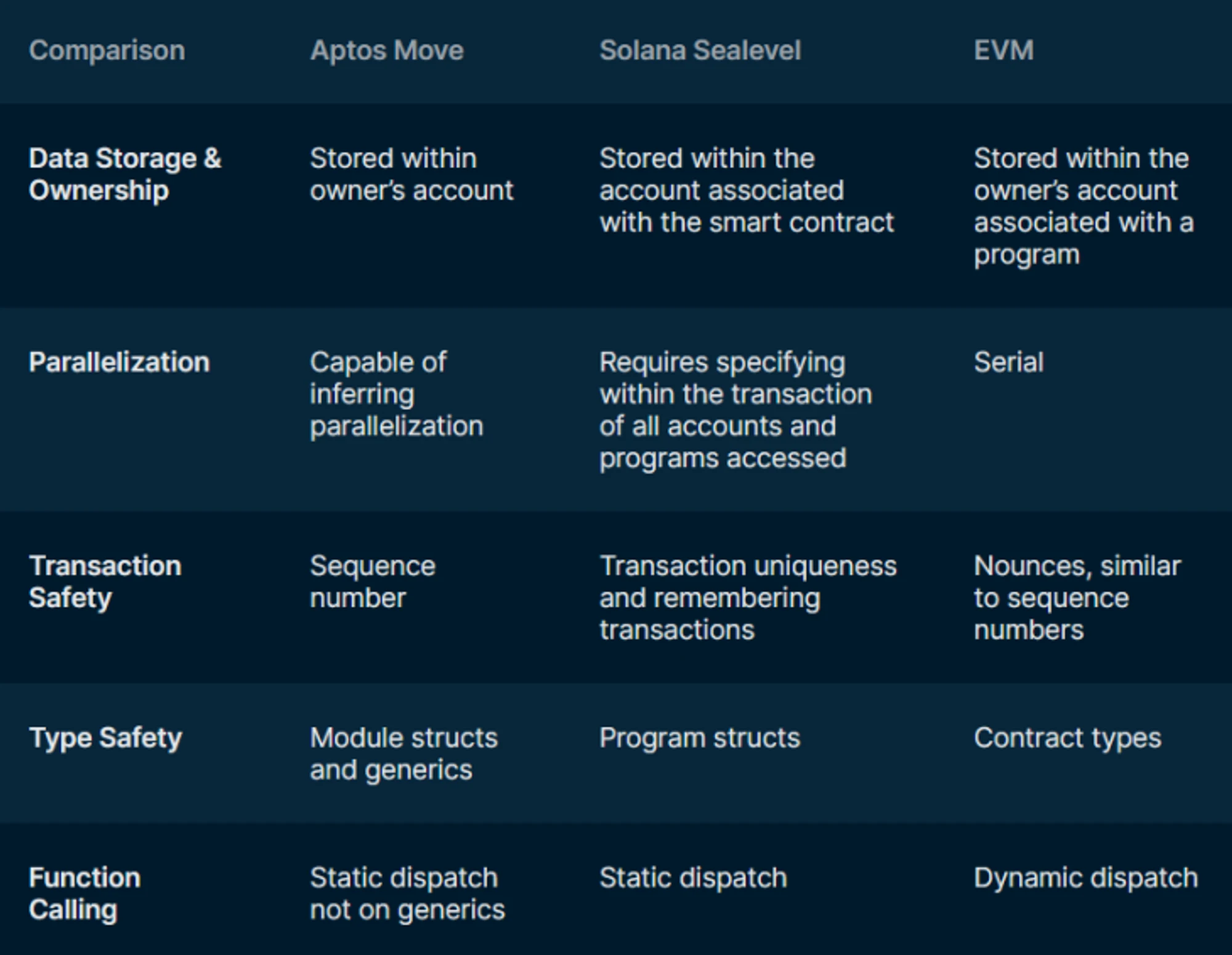Click the Solana Sealevel column header

(x=700, y=51)
